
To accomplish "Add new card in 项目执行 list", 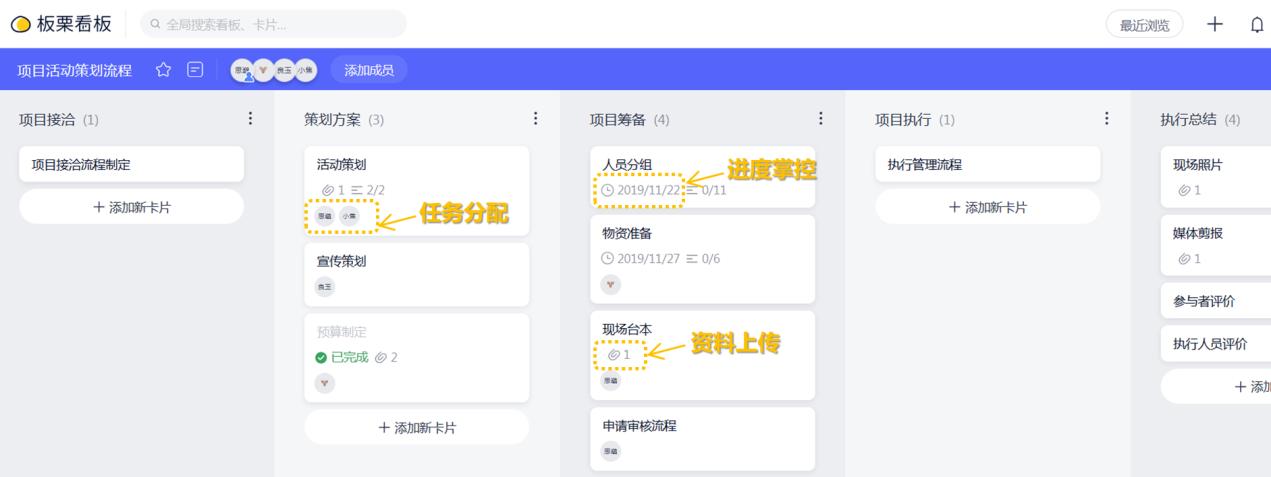I will click(x=988, y=207).
